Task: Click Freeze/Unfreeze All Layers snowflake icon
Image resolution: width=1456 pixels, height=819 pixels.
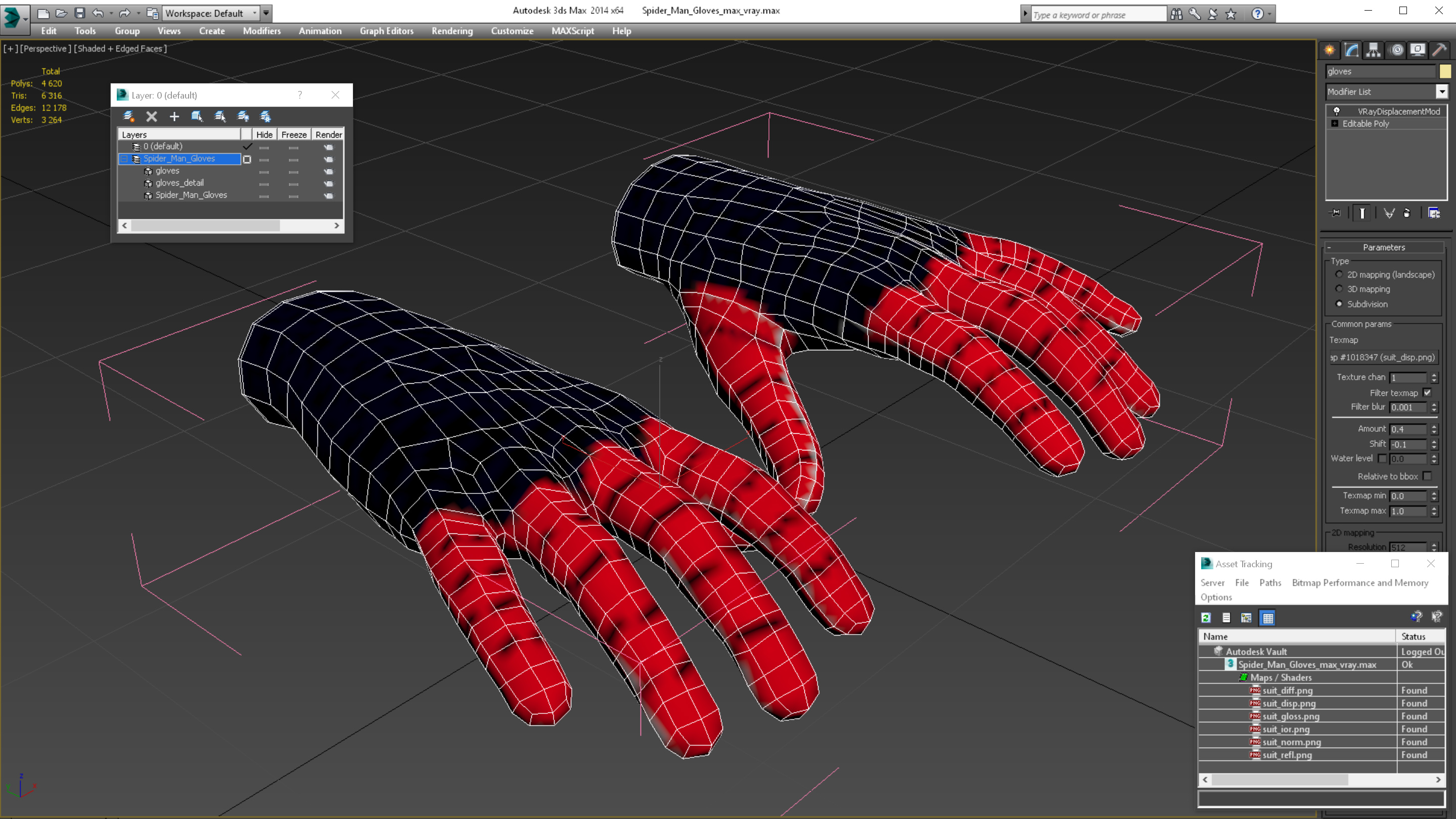Action: coord(265,116)
